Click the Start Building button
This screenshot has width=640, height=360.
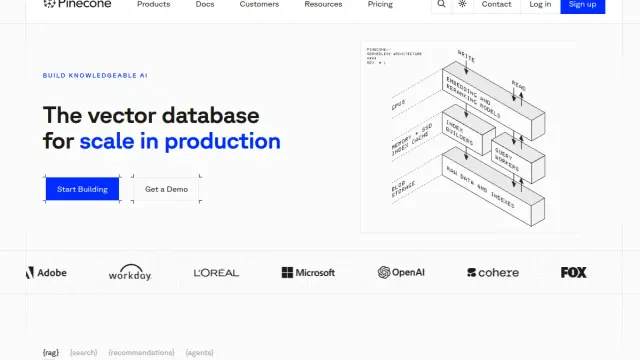82,189
